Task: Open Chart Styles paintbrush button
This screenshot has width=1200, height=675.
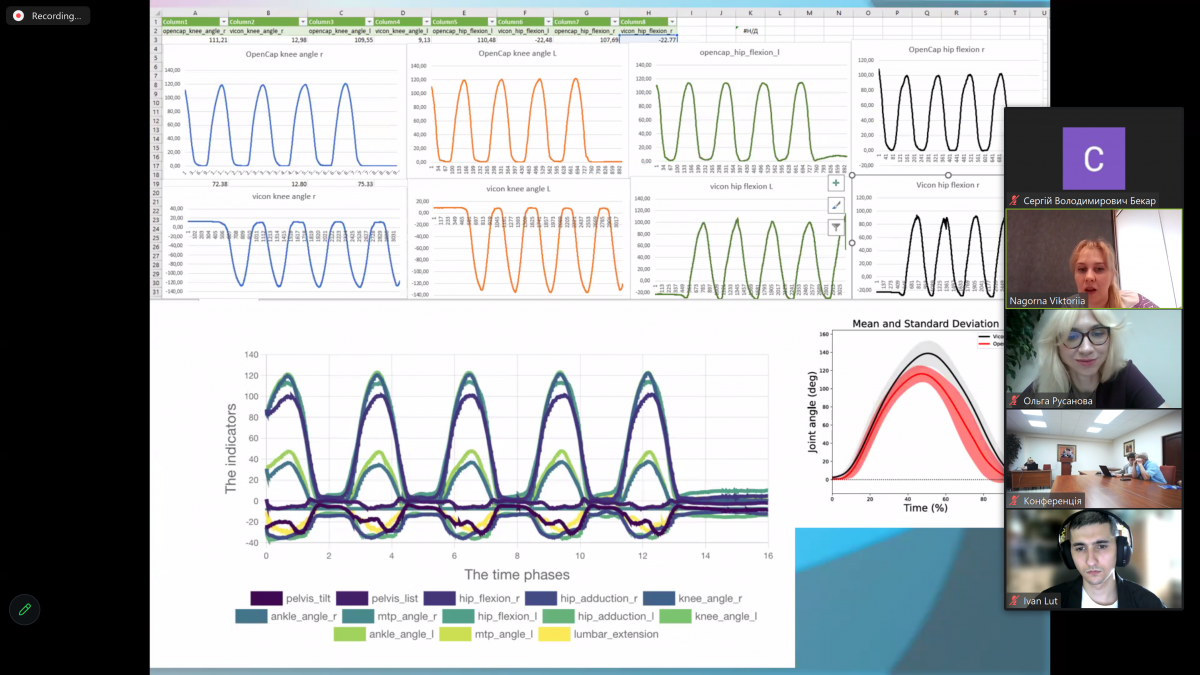Action: (836, 205)
